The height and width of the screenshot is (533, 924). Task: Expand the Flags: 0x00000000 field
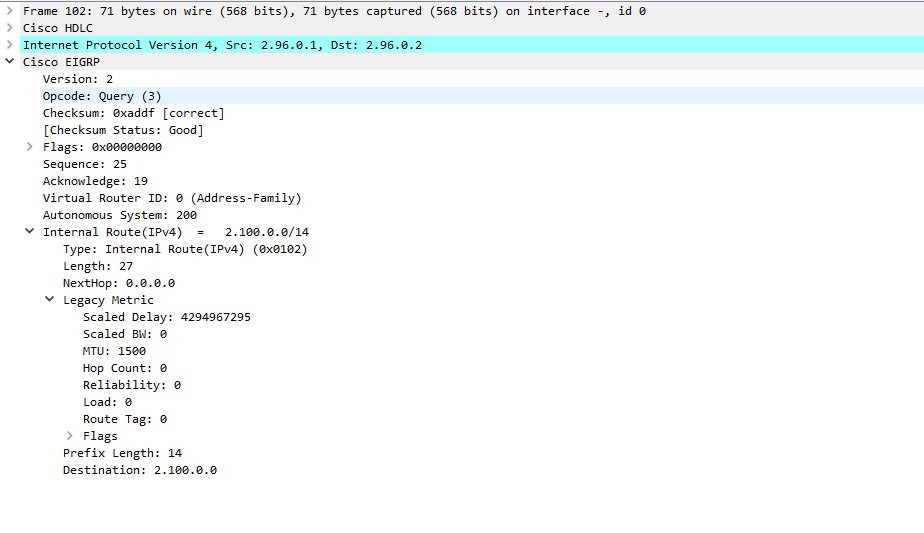(x=29, y=147)
